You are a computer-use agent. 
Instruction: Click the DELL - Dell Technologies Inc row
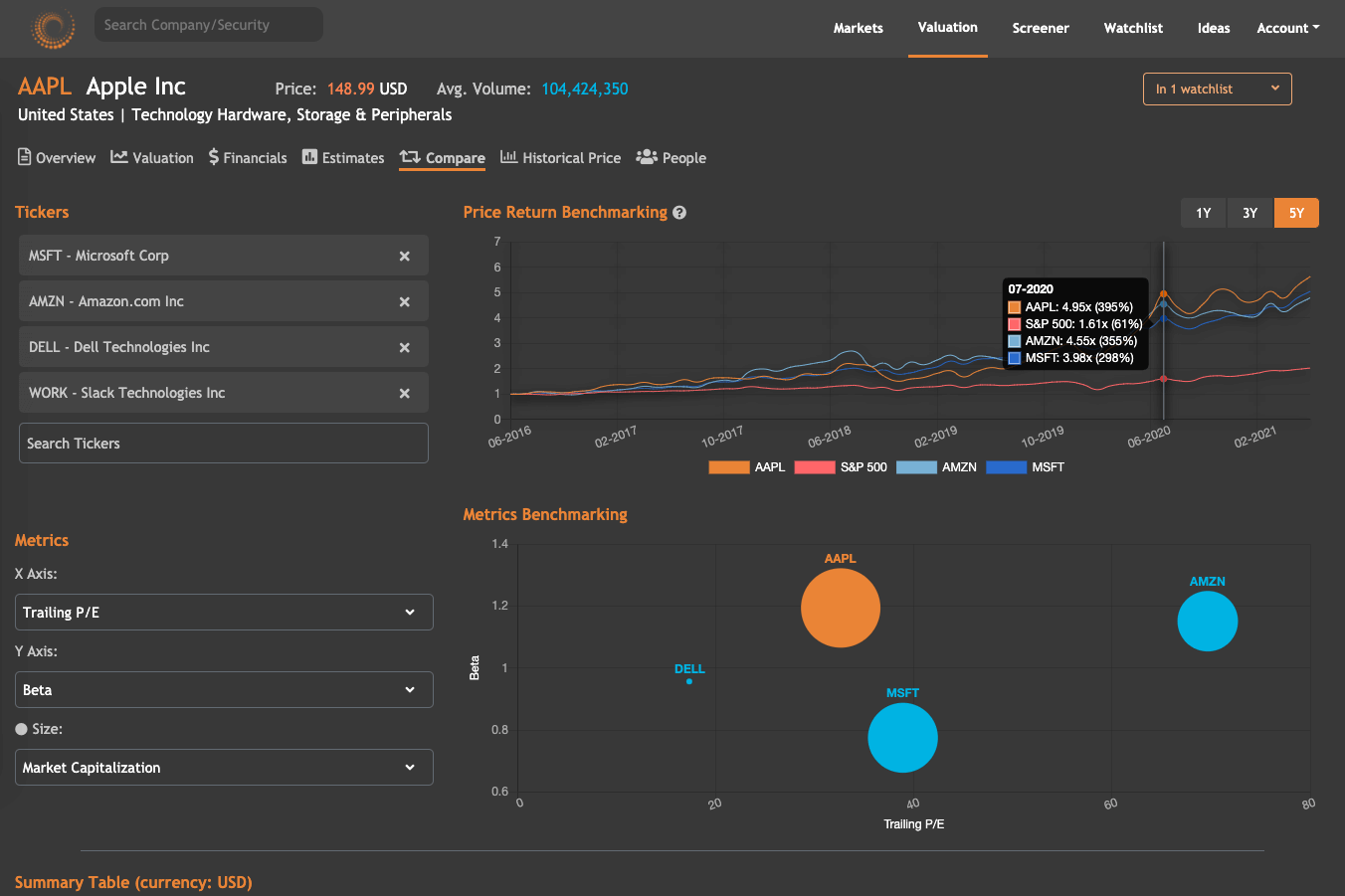[224, 347]
